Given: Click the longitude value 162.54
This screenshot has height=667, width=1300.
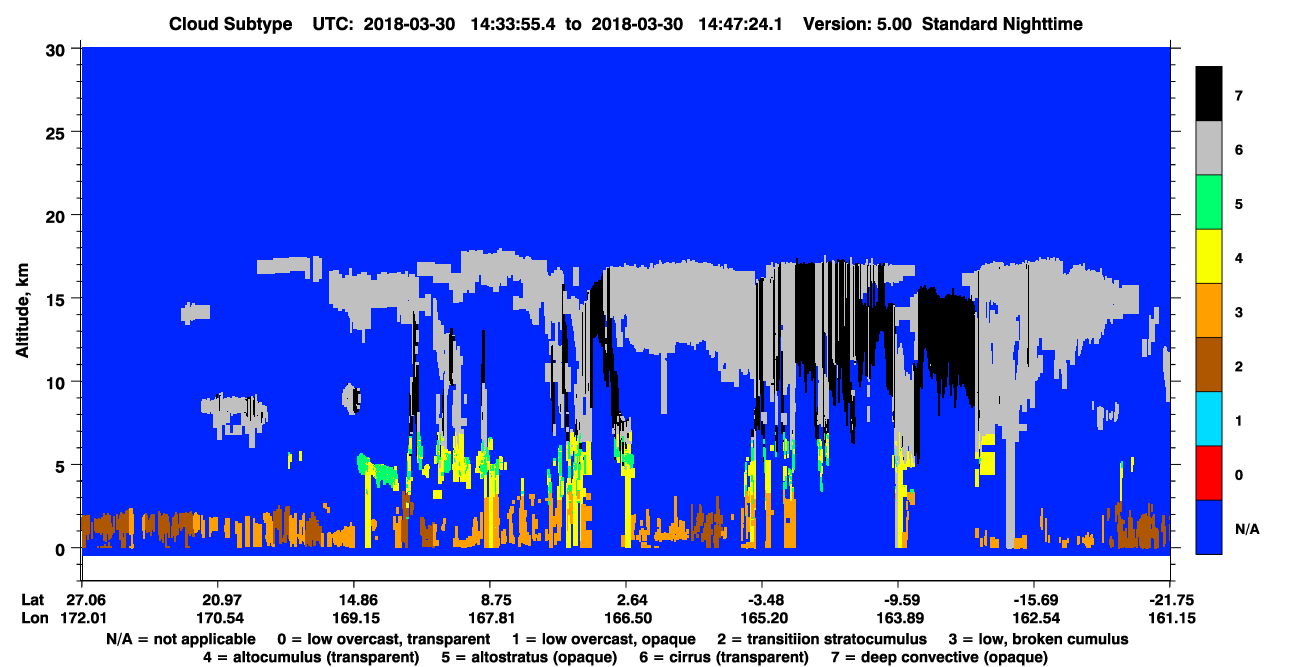Looking at the screenshot, I should 1034,619.
